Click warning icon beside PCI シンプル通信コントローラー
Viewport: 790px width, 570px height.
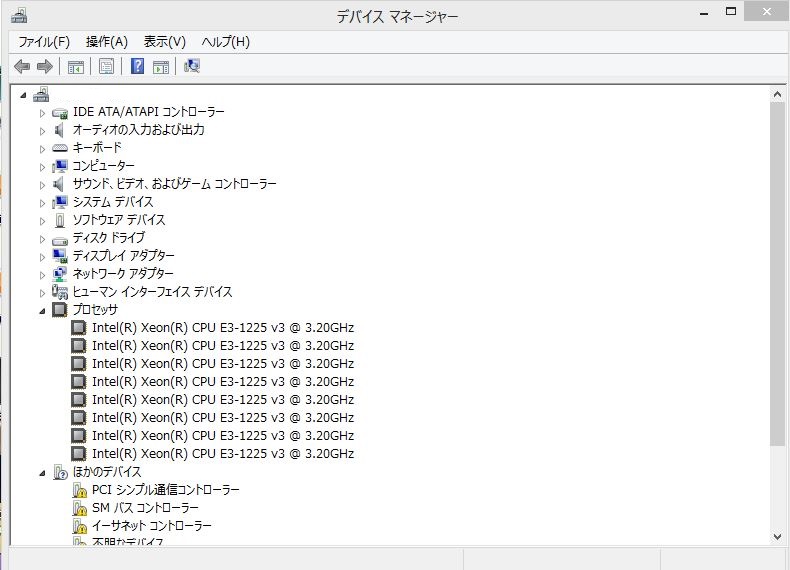pyautogui.click(x=80, y=490)
